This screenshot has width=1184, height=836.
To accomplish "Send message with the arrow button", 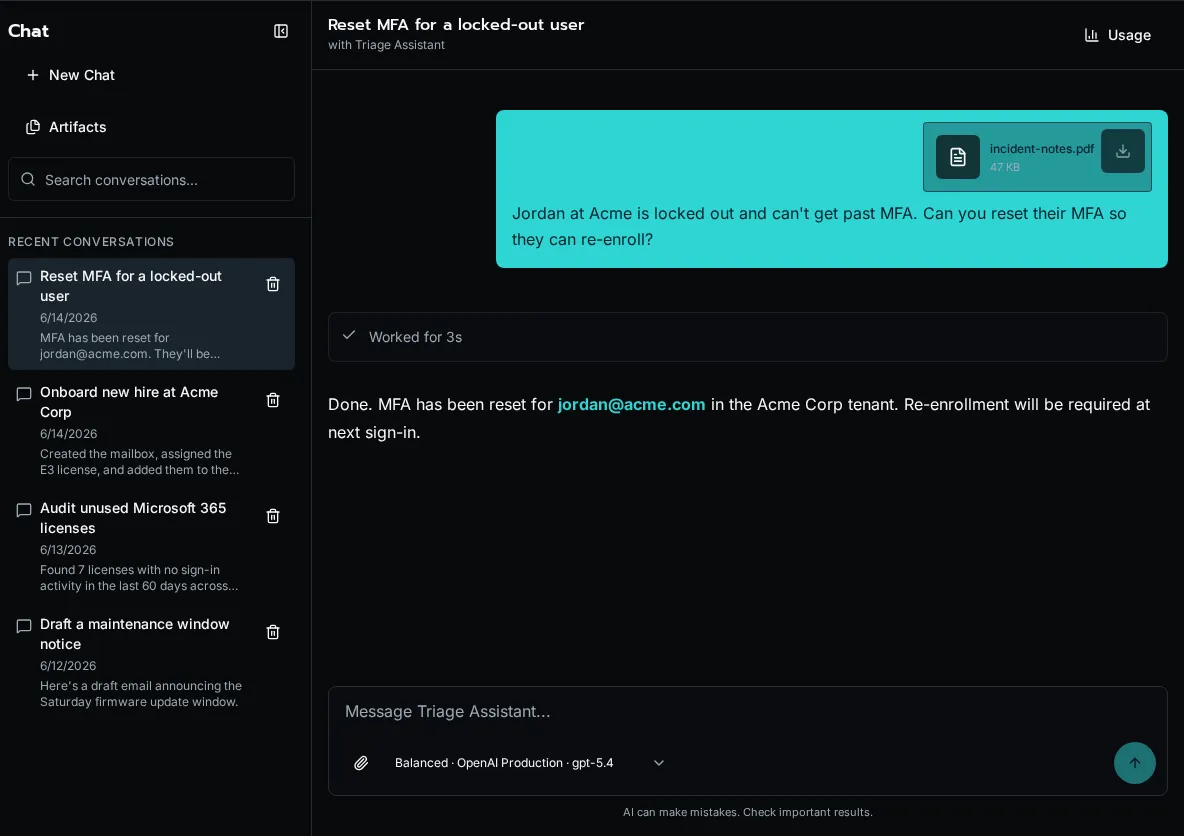I will (x=1134, y=763).
